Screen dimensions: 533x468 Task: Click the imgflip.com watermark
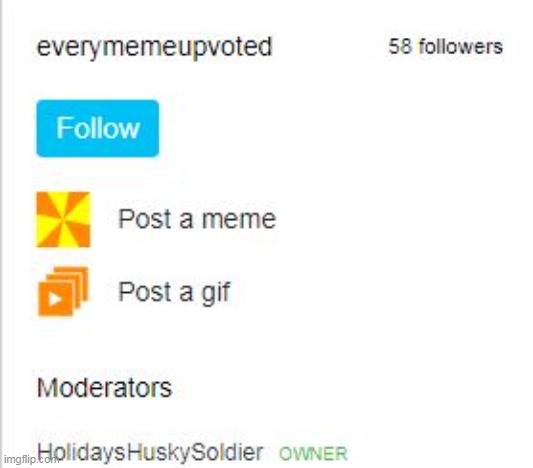(31, 460)
